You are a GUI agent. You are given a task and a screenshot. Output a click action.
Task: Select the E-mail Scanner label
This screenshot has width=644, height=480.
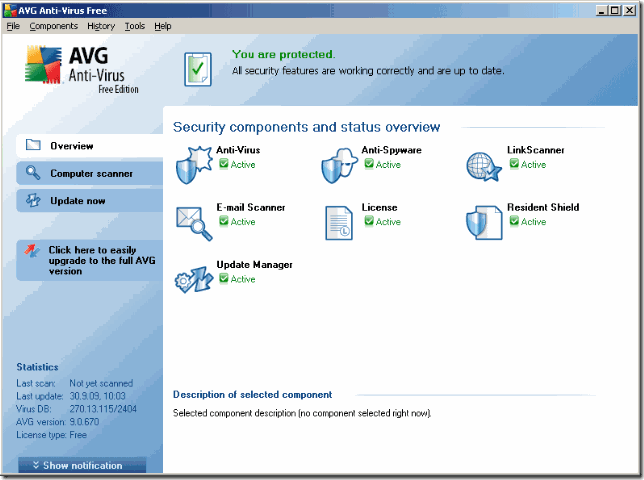pyautogui.click(x=251, y=207)
